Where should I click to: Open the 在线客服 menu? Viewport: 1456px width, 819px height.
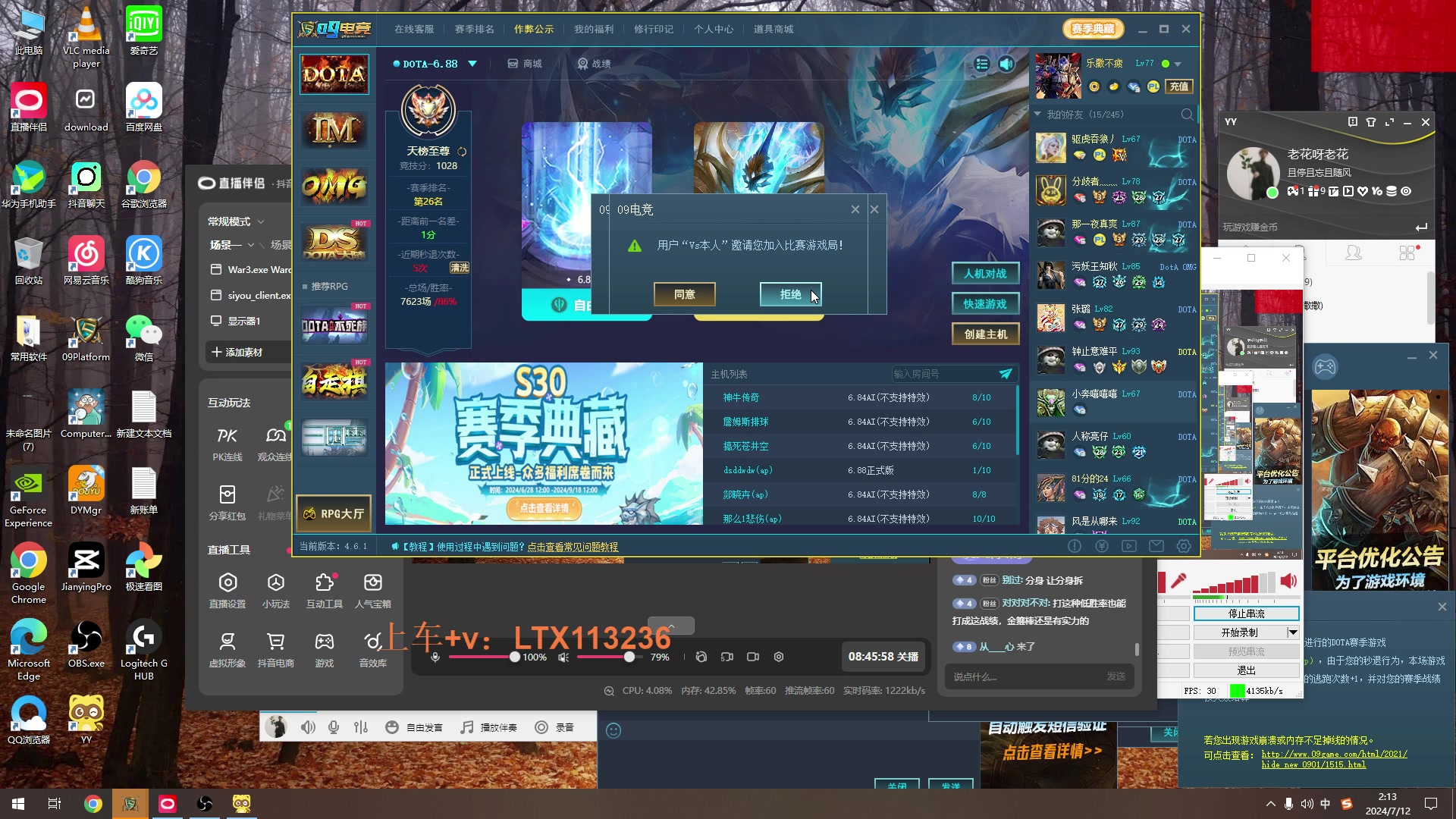pos(414,29)
